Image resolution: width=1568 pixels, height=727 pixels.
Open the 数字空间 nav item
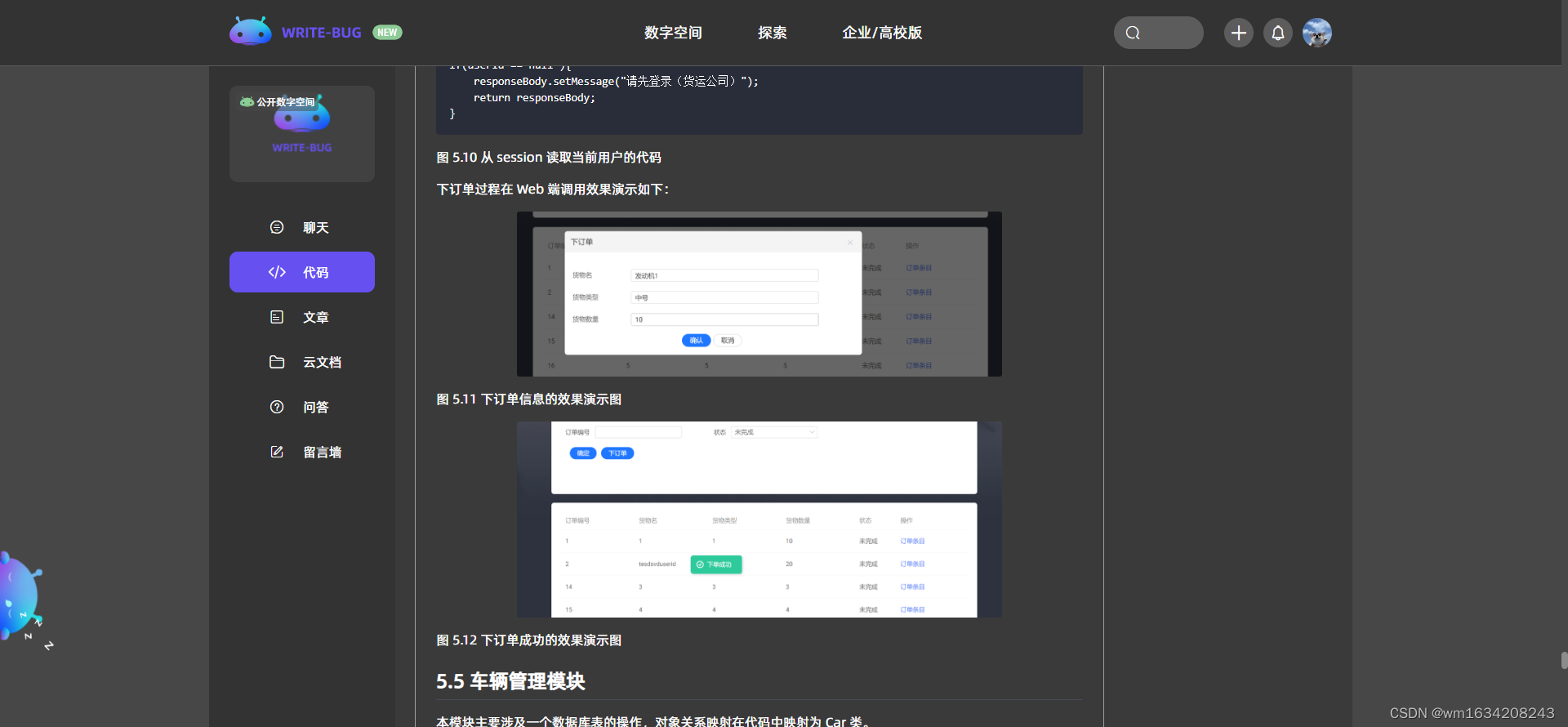673,33
